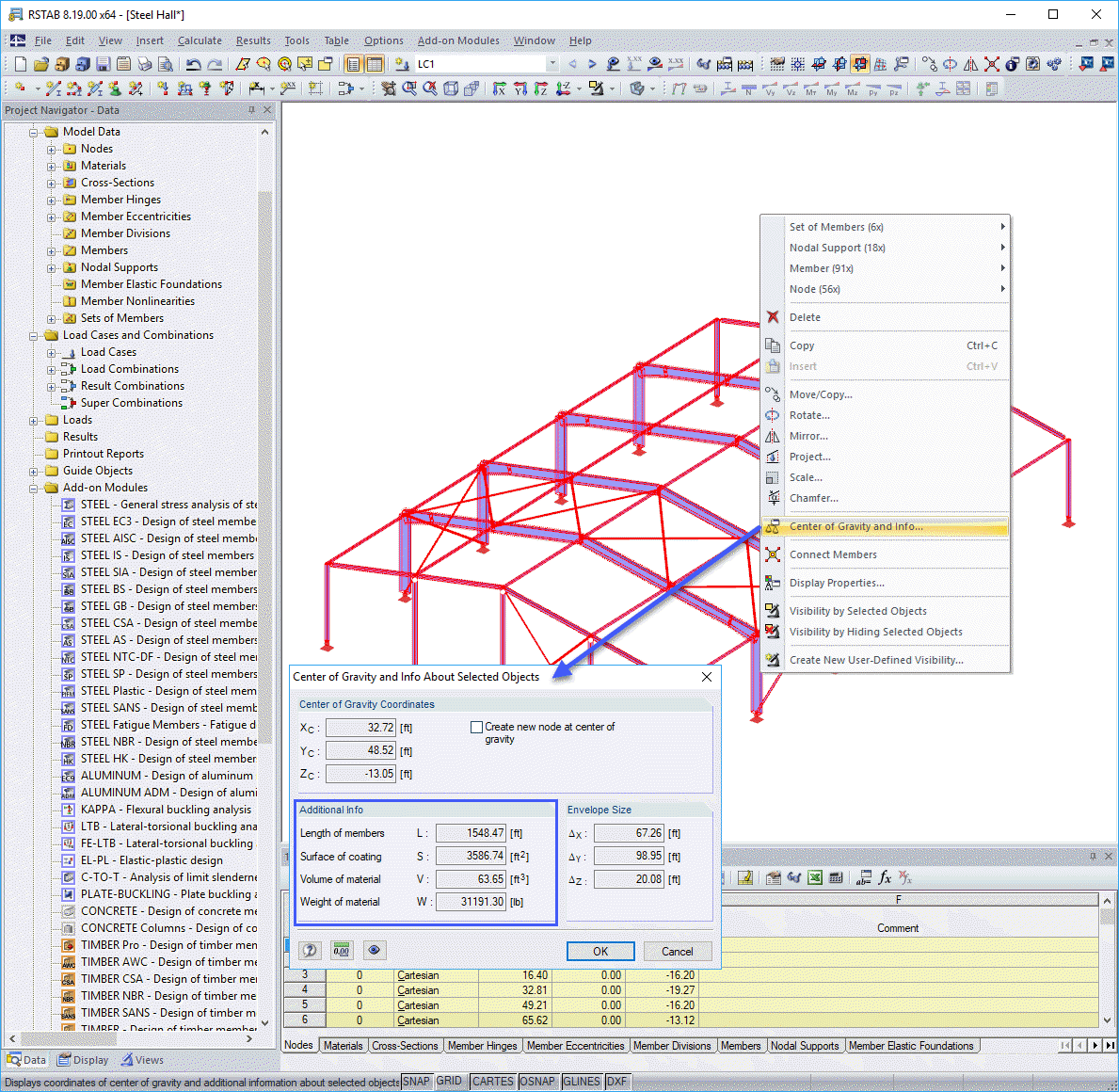This screenshot has height=1092, width=1119.
Task: Click OK in the Center of Gravity dialog
Action: tap(600, 952)
